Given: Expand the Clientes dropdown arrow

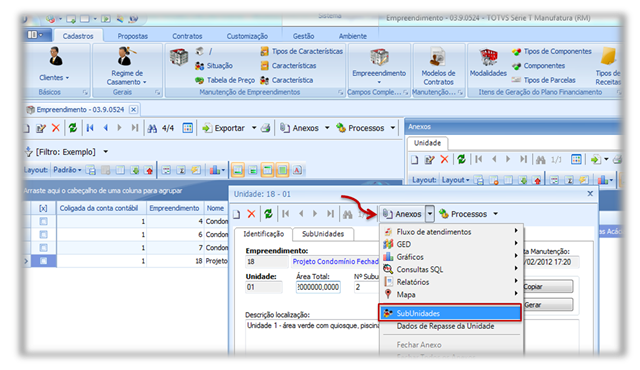Looking at the screenshot, I should [67, 78].
